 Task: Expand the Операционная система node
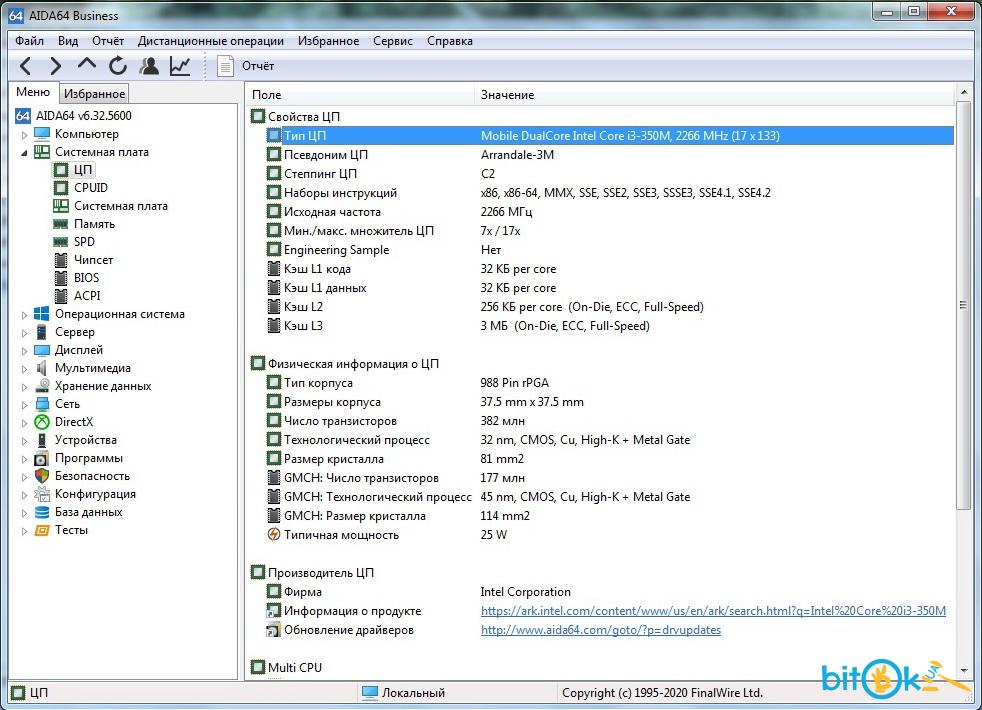(24, 315)
